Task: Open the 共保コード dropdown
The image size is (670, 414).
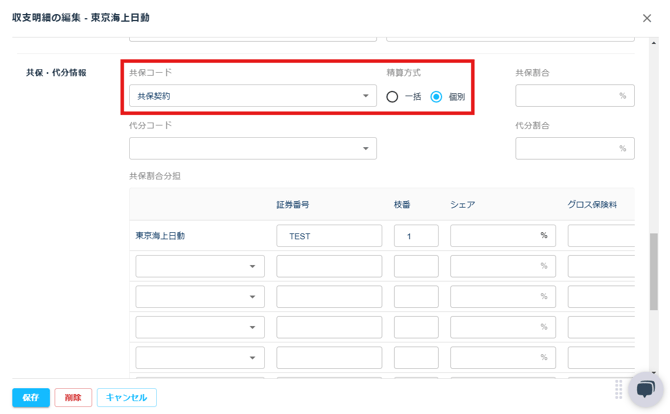Action: pyautogui.click(x=252, y=96)
